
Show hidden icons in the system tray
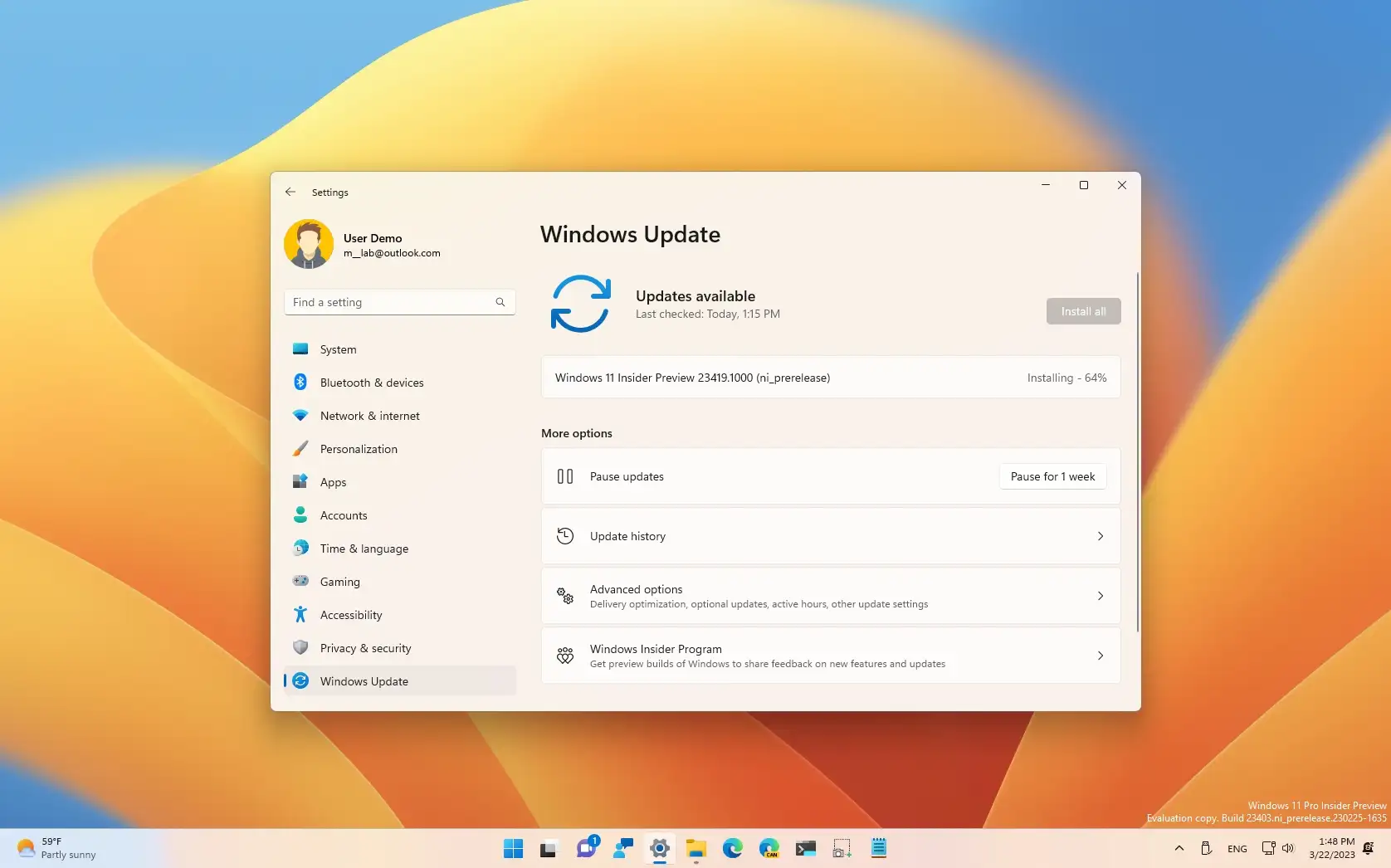click(1179, 848)
